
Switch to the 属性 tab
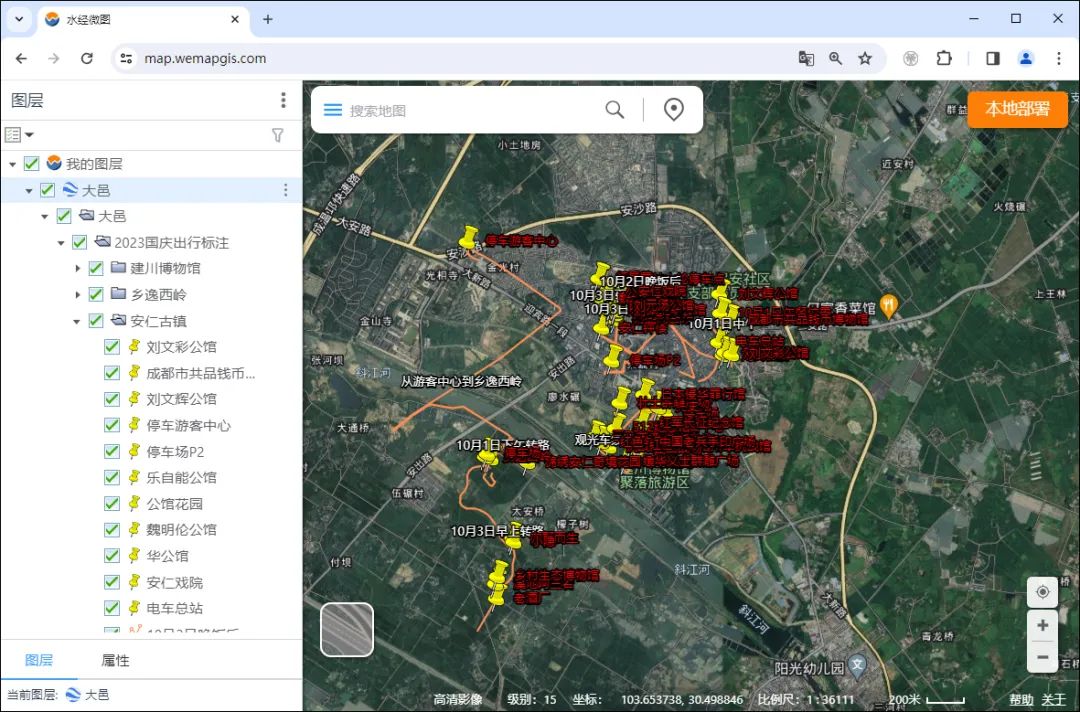pyautogui.click(x=116, y=660)
